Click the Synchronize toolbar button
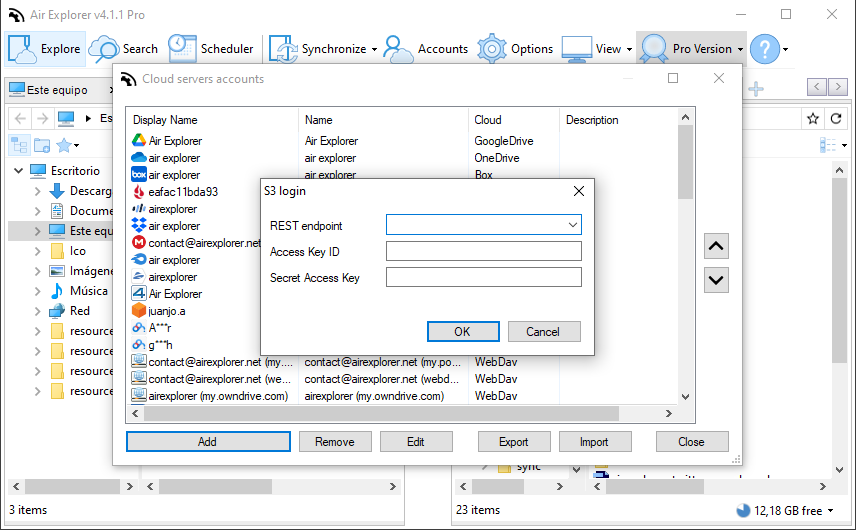 [317, 49]
